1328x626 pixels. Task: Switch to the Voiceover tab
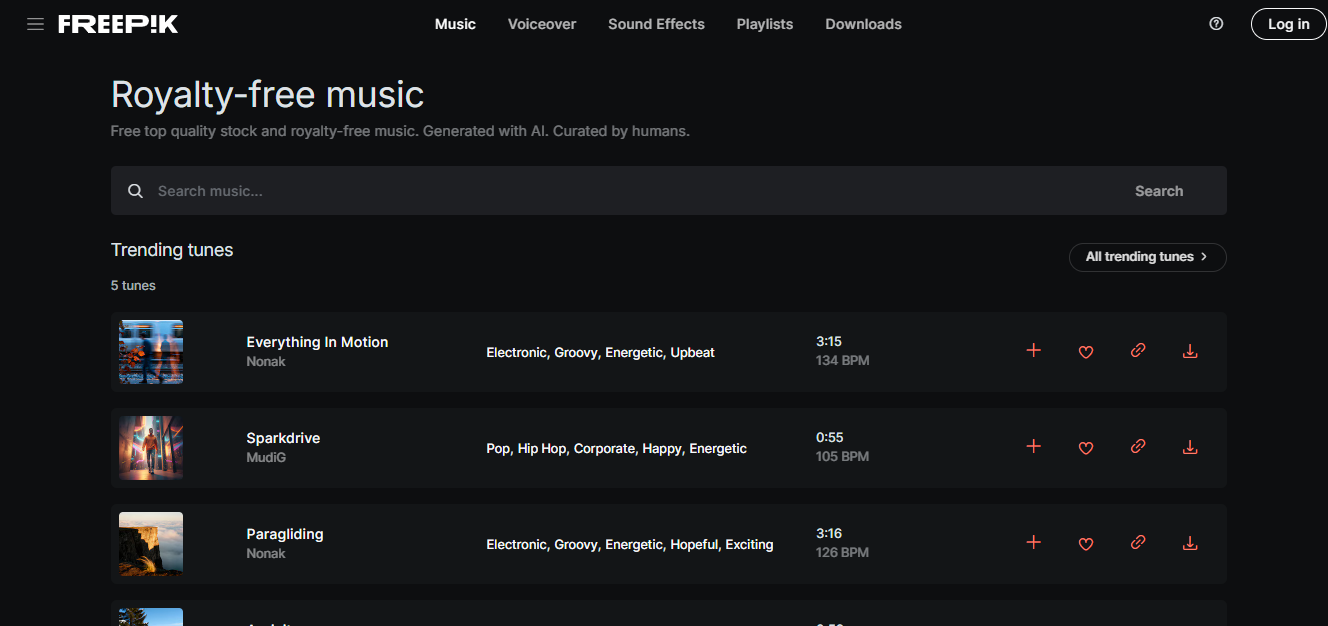[x=542, y=24]
